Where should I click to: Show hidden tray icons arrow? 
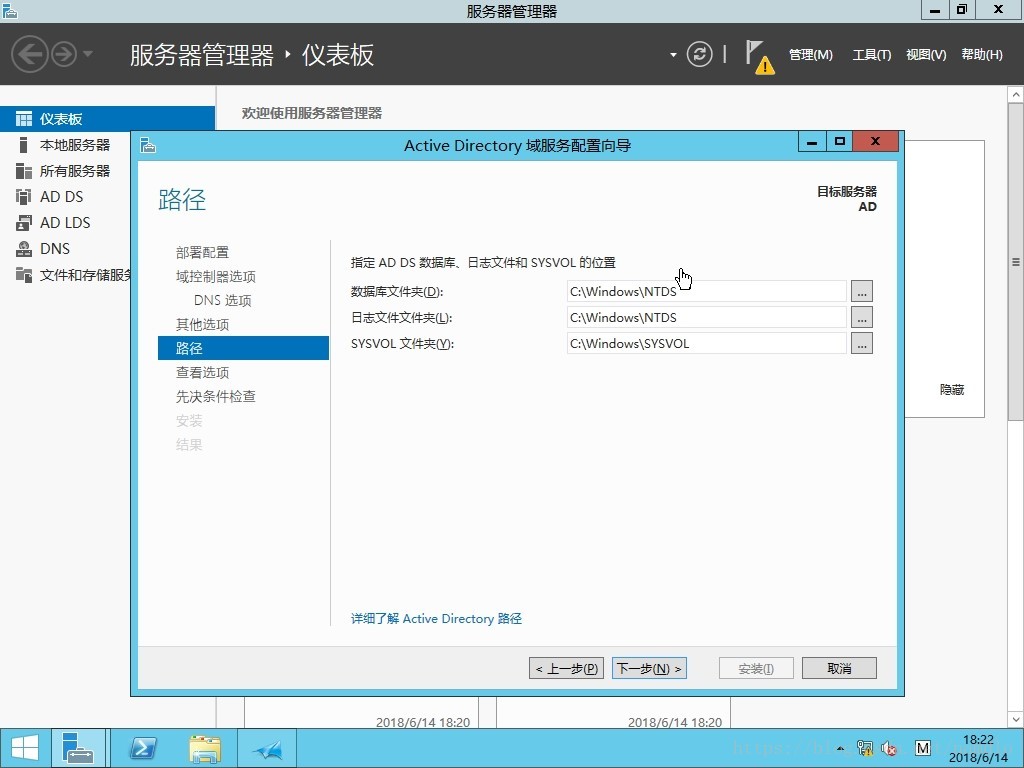[x=840, y=748]
